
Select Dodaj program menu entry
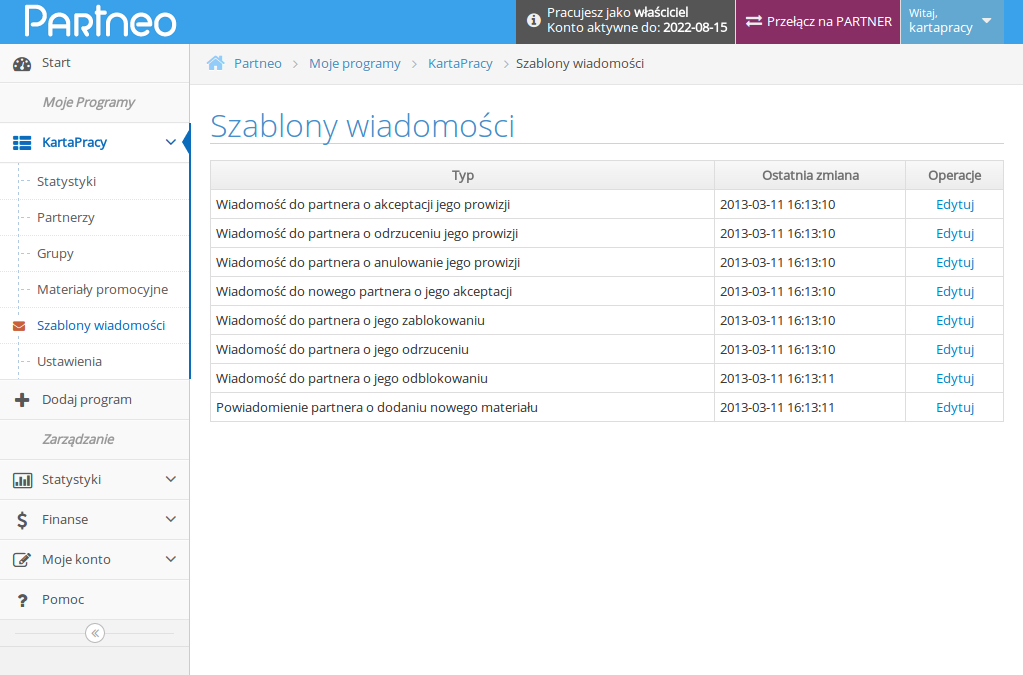coord(95,399)
